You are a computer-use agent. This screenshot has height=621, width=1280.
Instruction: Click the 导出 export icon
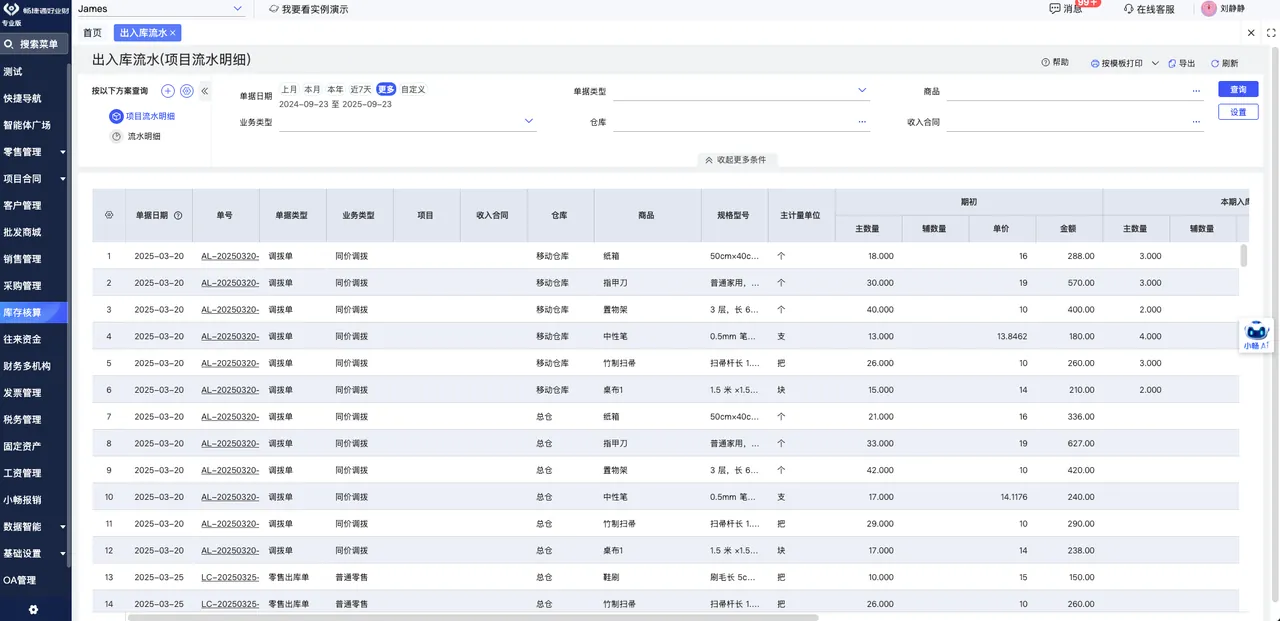(x=1172, y=63)
